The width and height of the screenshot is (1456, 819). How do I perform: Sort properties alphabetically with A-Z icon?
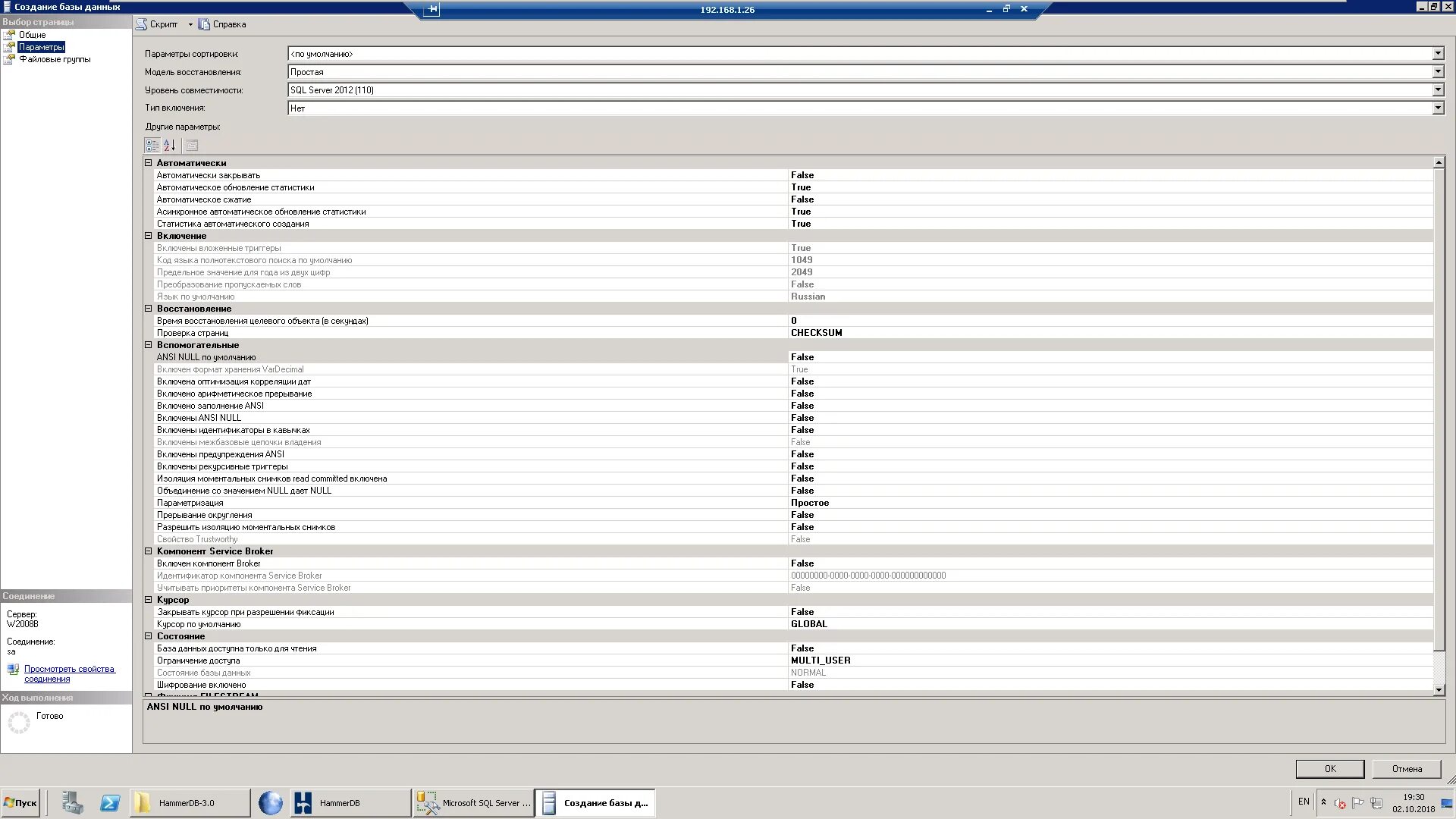170,145
